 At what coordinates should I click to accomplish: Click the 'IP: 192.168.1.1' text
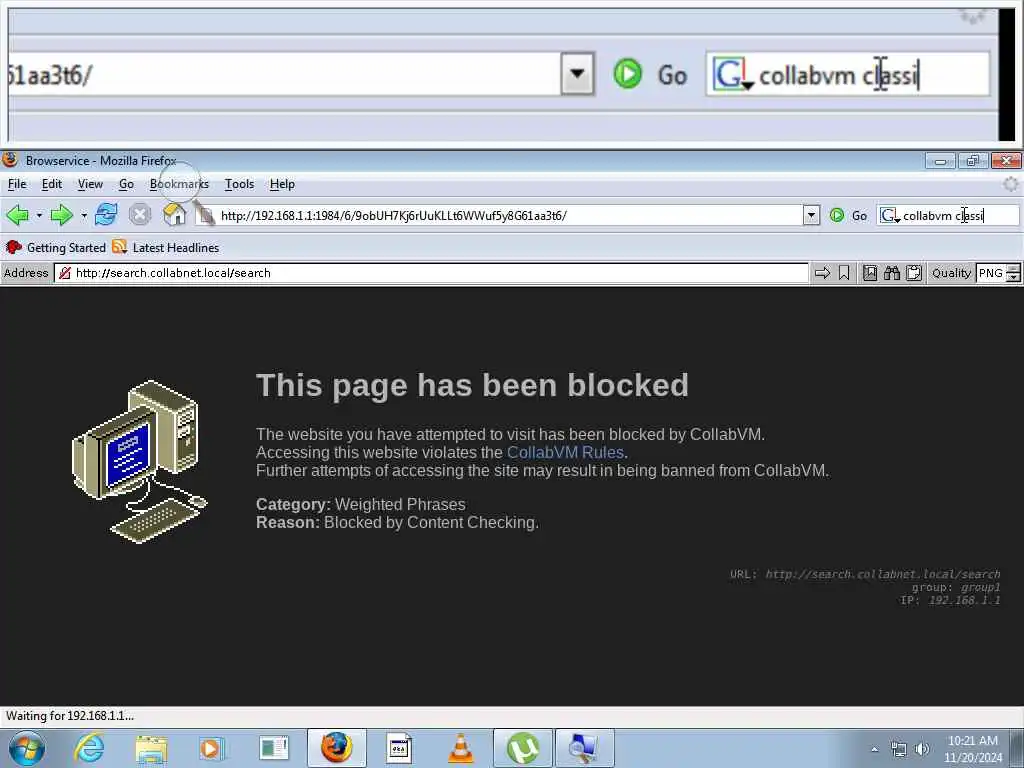point(950,600)
